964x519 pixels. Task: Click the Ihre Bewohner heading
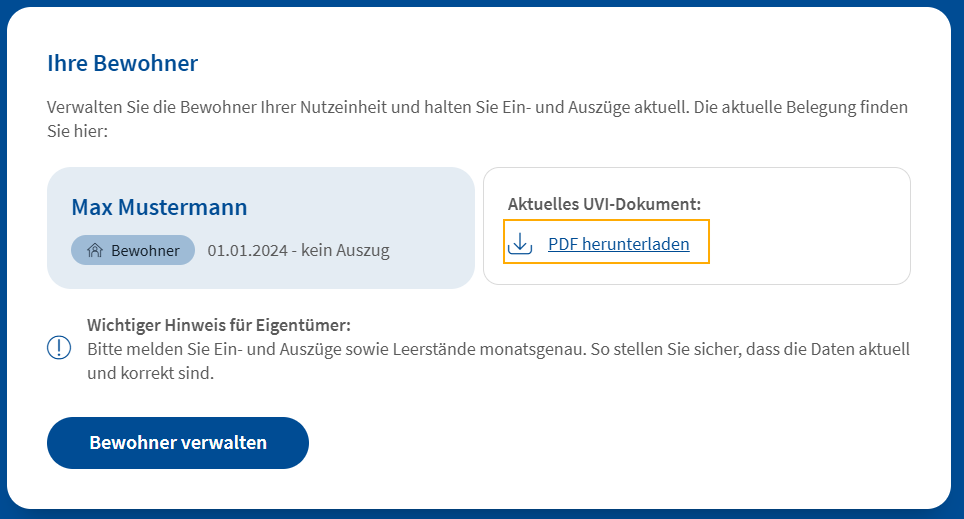(122, 63)
